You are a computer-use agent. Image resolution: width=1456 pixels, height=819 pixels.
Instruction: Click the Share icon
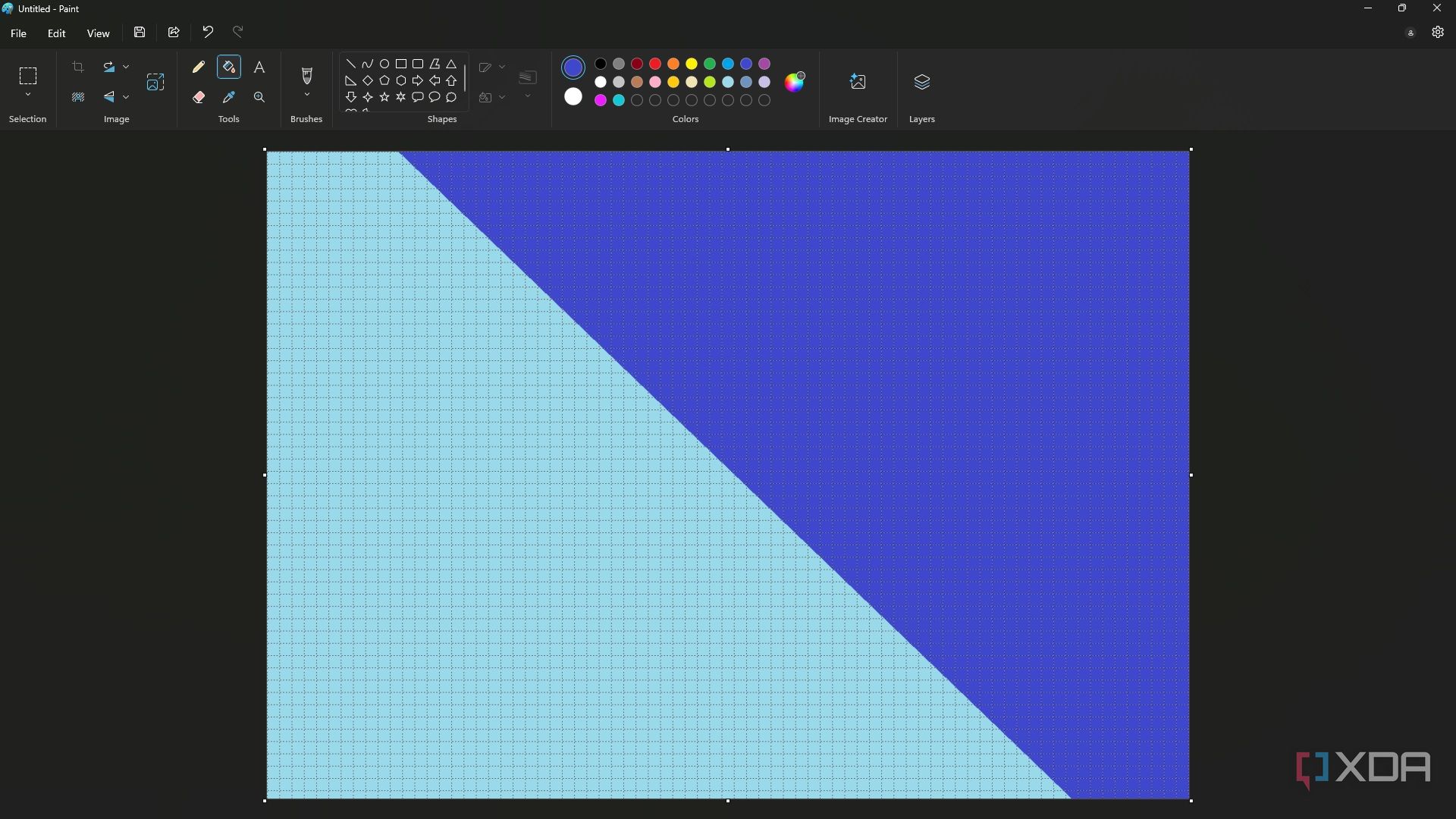click(x=174, y=32)
